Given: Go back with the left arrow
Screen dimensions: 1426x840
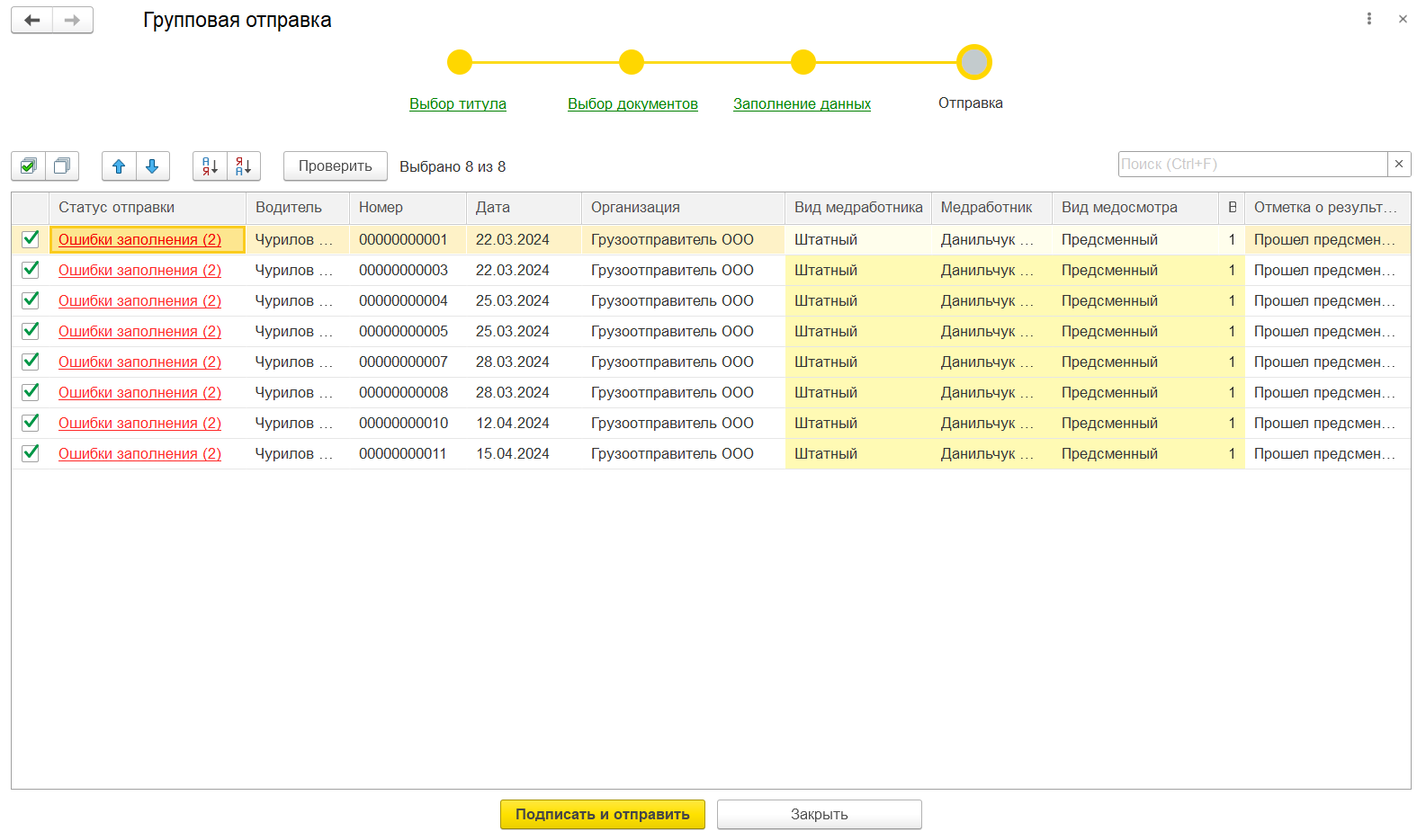Looking at the screenshot, I should (32, 20).
